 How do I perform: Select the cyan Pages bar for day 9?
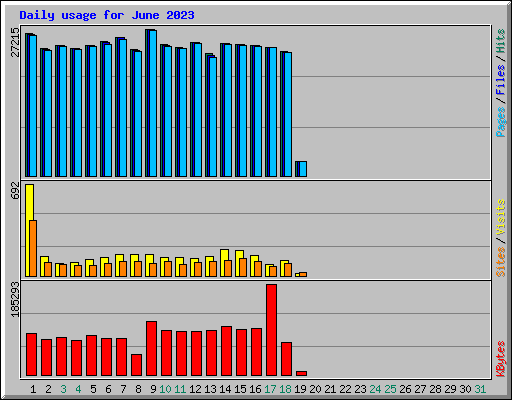click(x=153, y=103)
